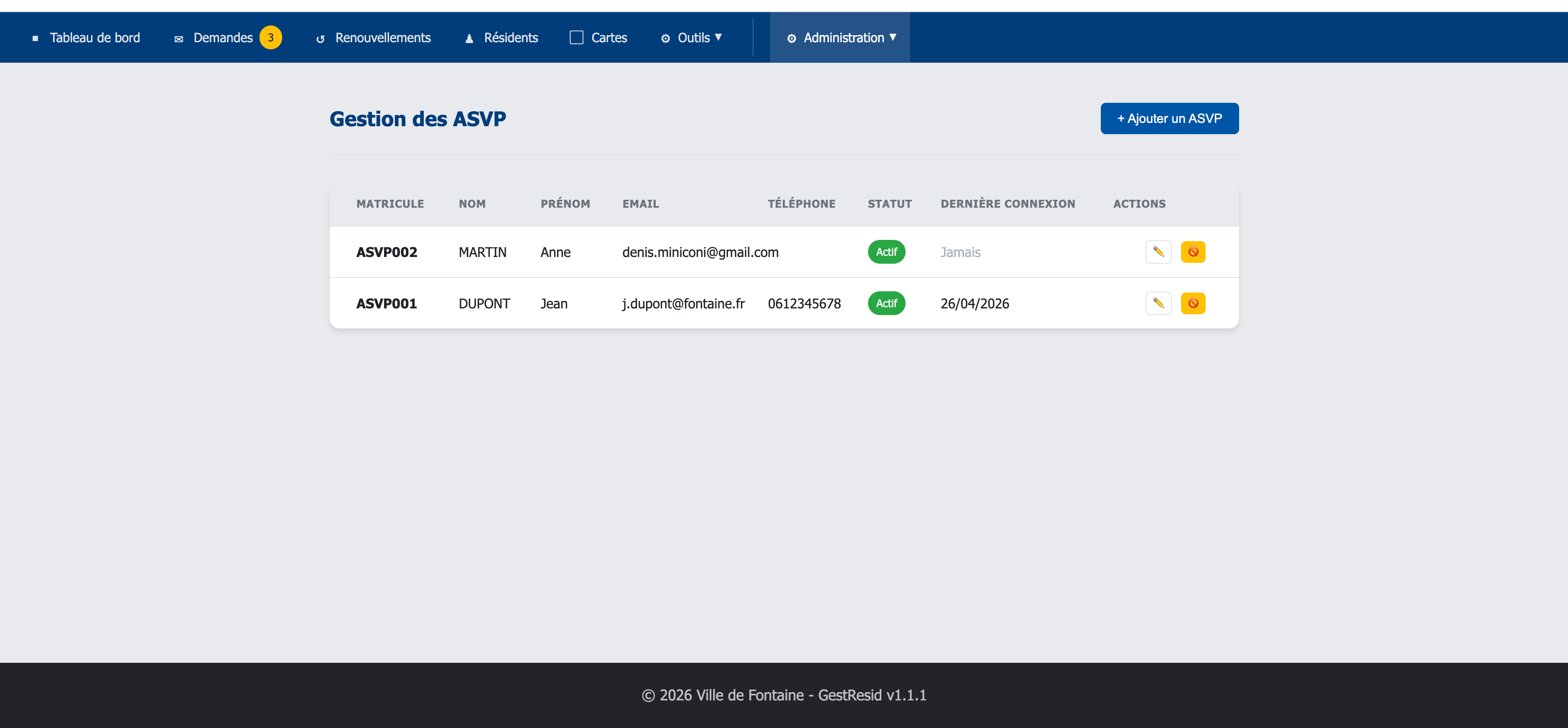Click the pencil icon to edit Jean DUPONT
The height and width of the screenshot is (728, 1568).
[1158, 303]
